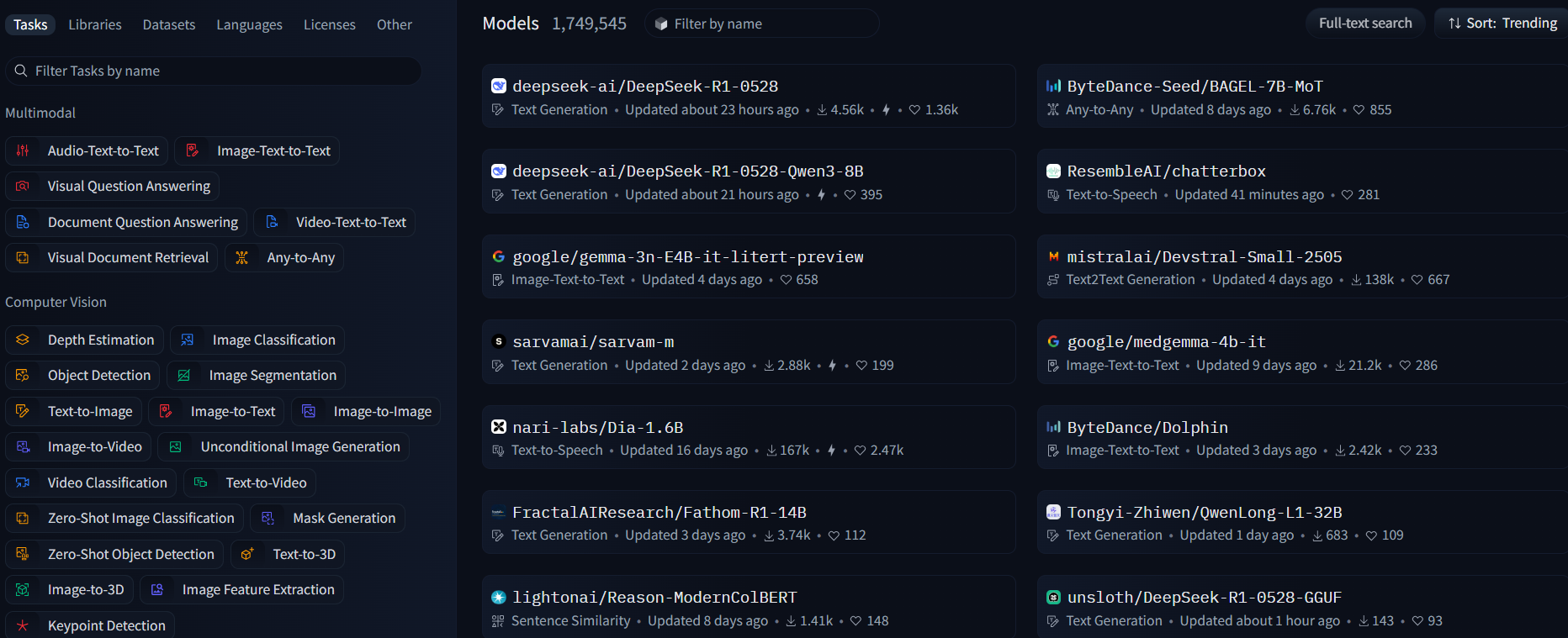Select Zero-Shot Object Detection filter
Viewport: 1568px width, 638px height.
tap(114, 554)
